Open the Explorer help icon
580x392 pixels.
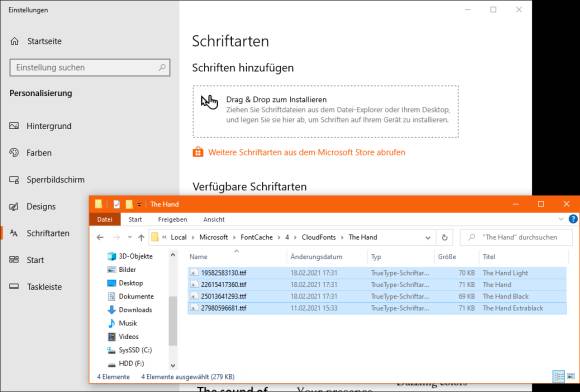[x=573, y=219]
